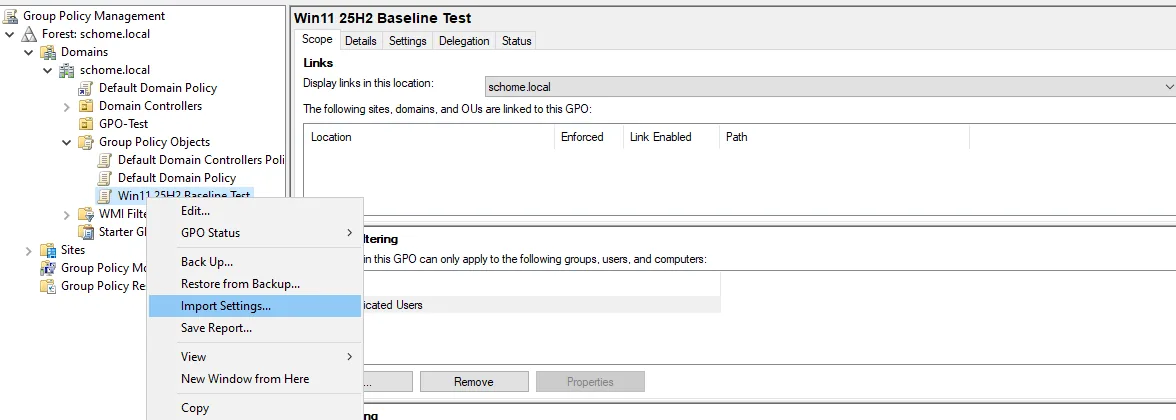Sort links by the Location column header

429,136
